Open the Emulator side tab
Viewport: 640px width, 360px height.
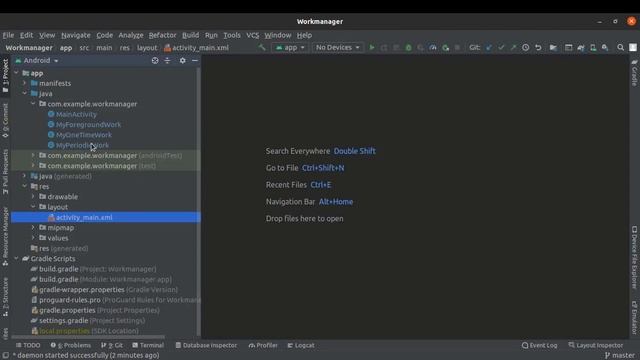[x=634, y=318]
